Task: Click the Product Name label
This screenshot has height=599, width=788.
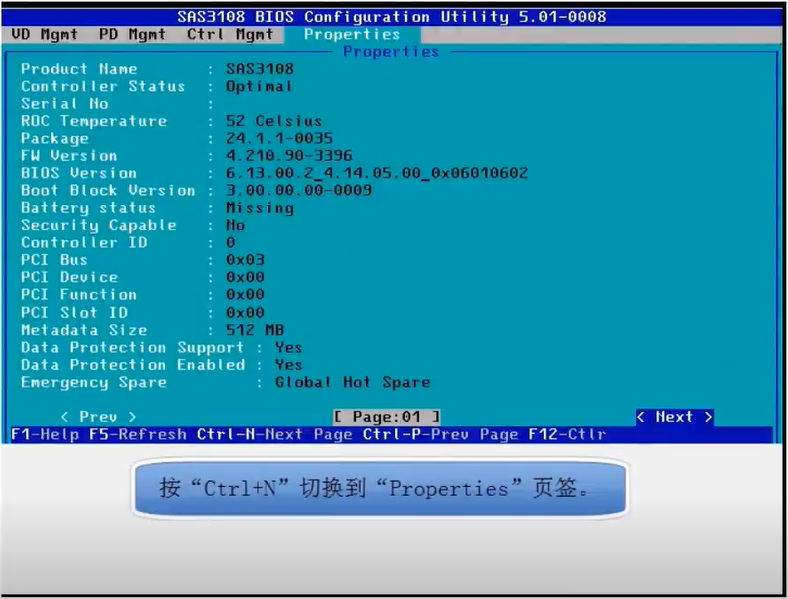Action: click(79, 69)
